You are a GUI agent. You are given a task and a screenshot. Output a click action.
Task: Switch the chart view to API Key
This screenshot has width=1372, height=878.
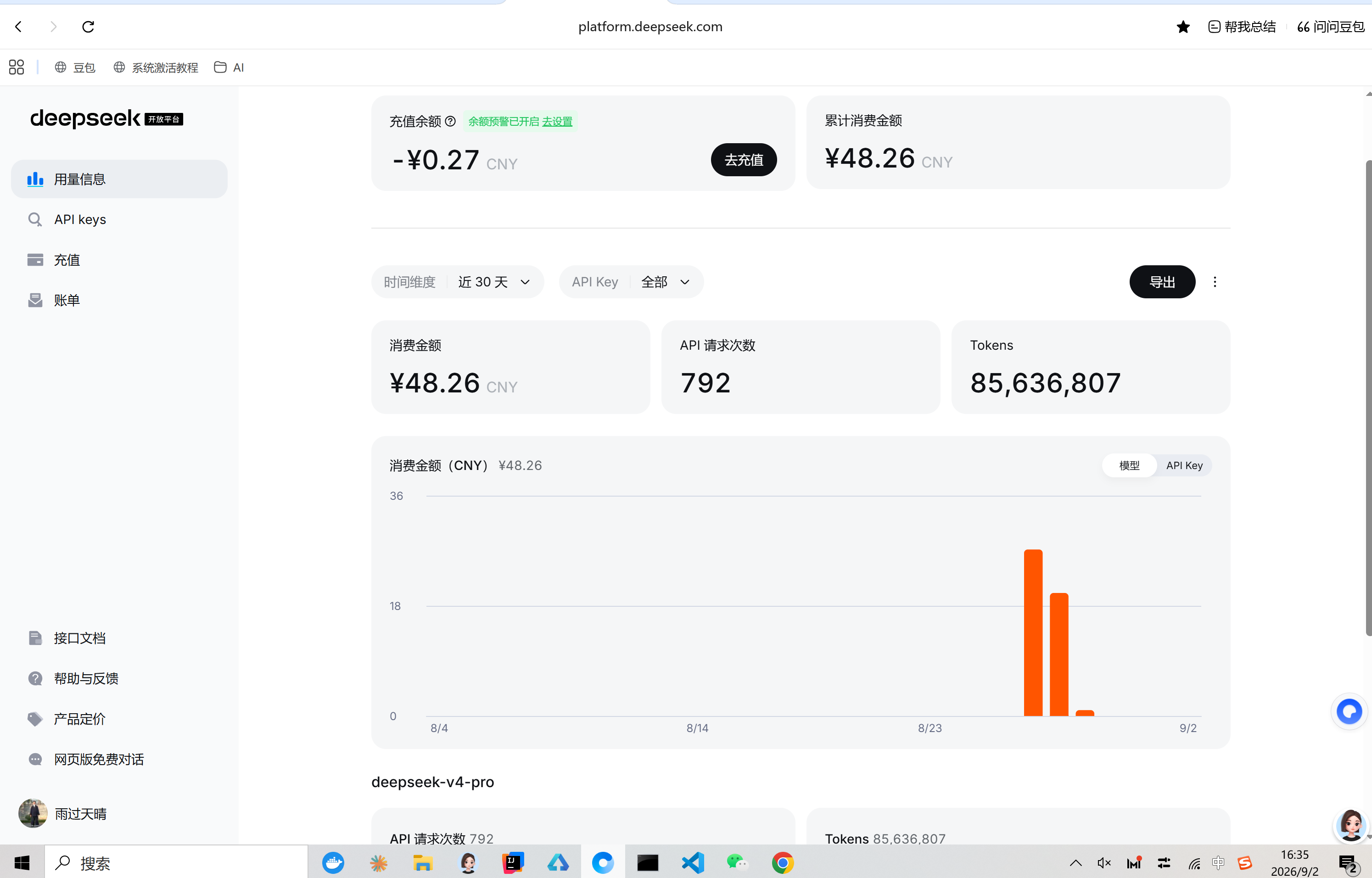point(1184,465)
